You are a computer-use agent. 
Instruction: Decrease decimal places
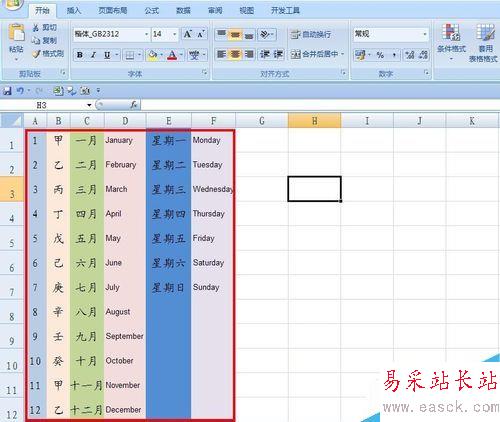tap(423, 55)
